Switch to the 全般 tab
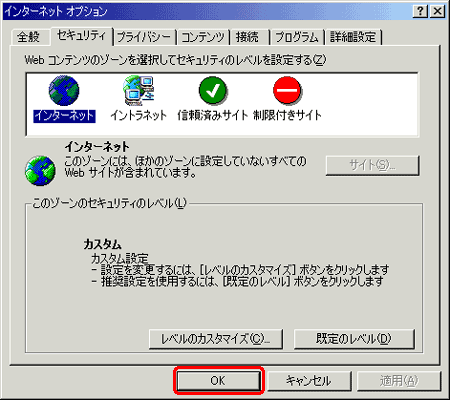 pos(28,37)
